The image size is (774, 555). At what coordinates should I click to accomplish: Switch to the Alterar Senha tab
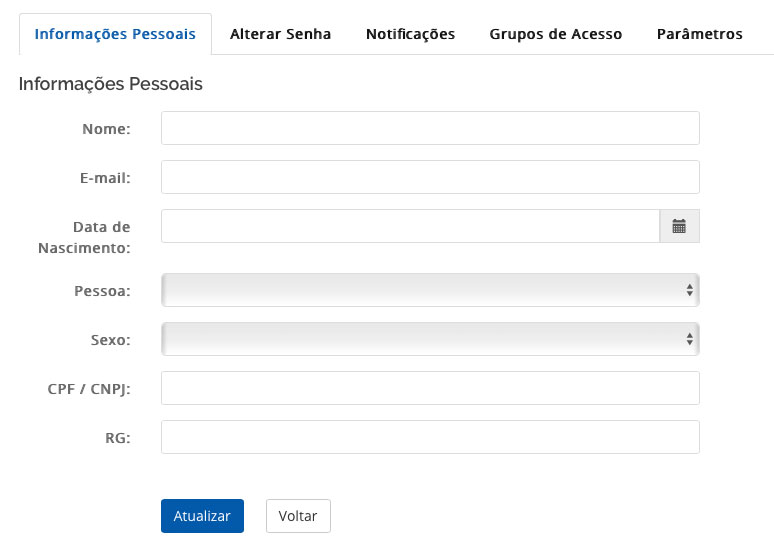tap(280, 34)
